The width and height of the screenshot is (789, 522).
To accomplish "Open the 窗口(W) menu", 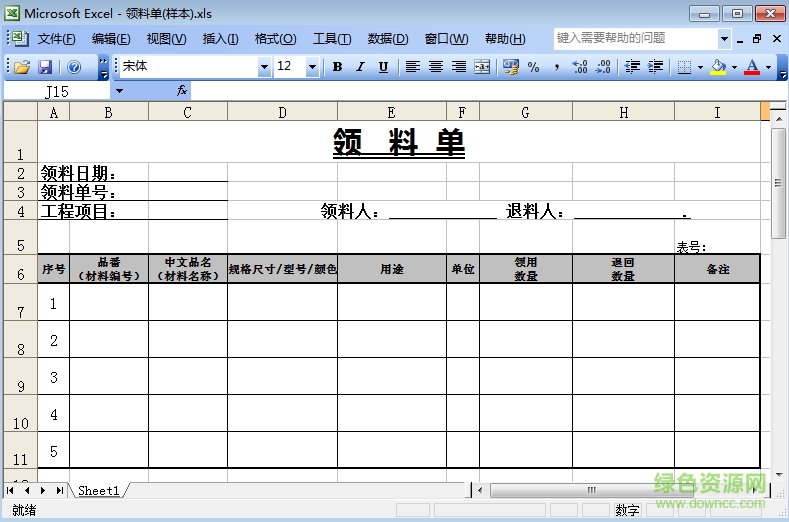I will tap(446, 39).
